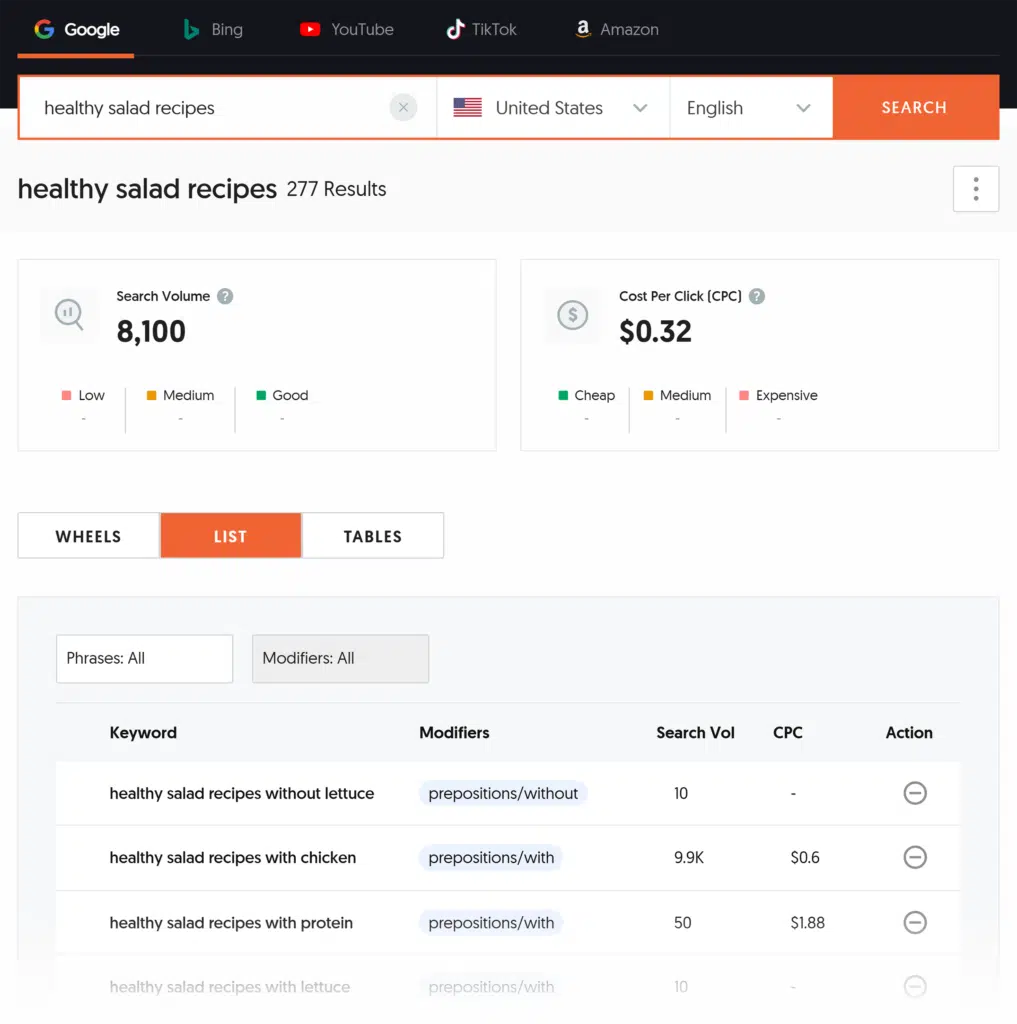Click the search volume magnifier icon
1017x1024 pixels.
[69, 316]
